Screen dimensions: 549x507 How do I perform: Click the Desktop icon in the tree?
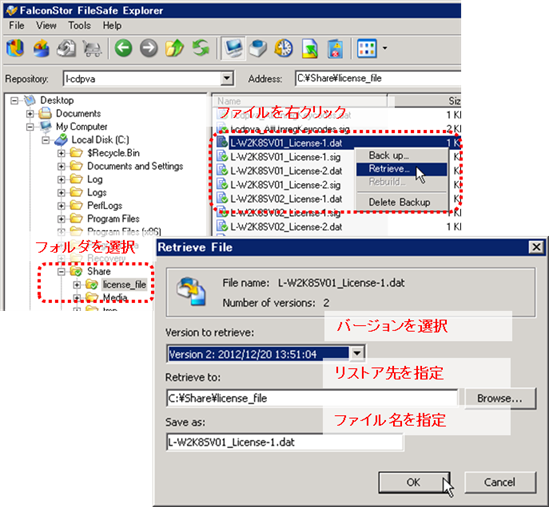click(30, 100)
